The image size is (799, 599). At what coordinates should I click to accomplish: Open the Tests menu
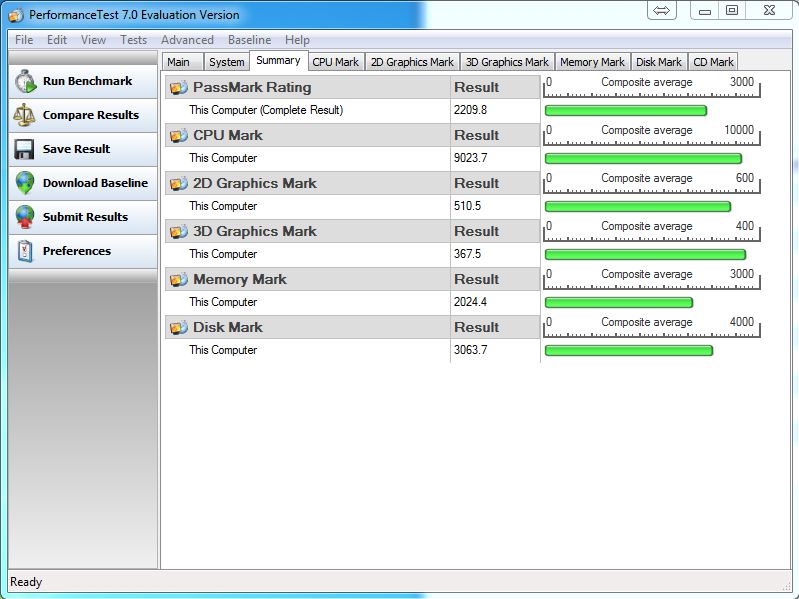click(x=133, y=40)
